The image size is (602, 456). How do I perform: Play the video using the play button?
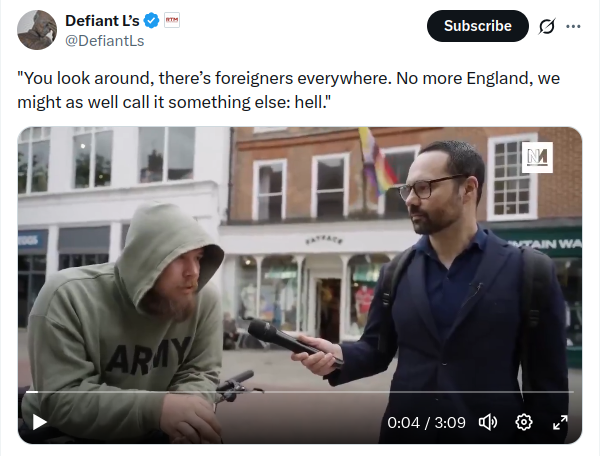(x=39, y=422)
